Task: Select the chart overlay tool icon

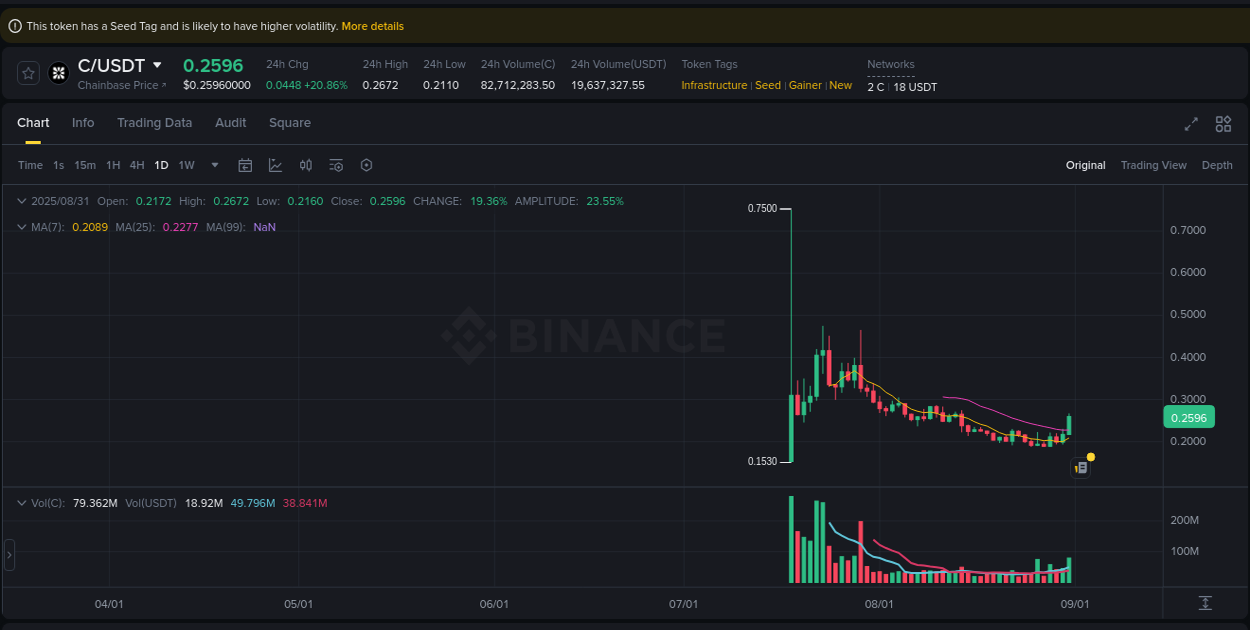Action: (x=275, y=165)
